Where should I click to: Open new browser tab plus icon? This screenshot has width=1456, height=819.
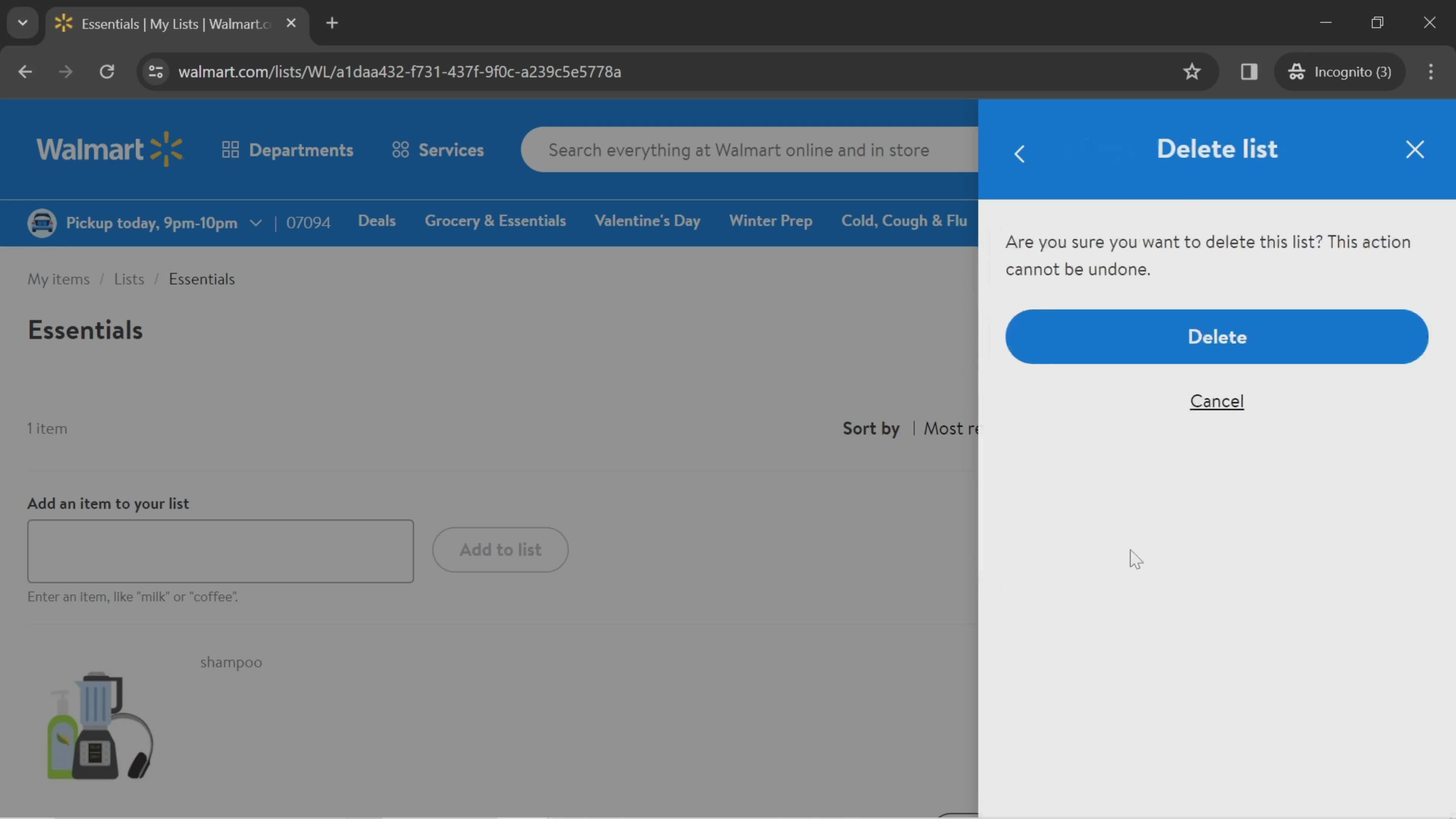click(332, 22)
